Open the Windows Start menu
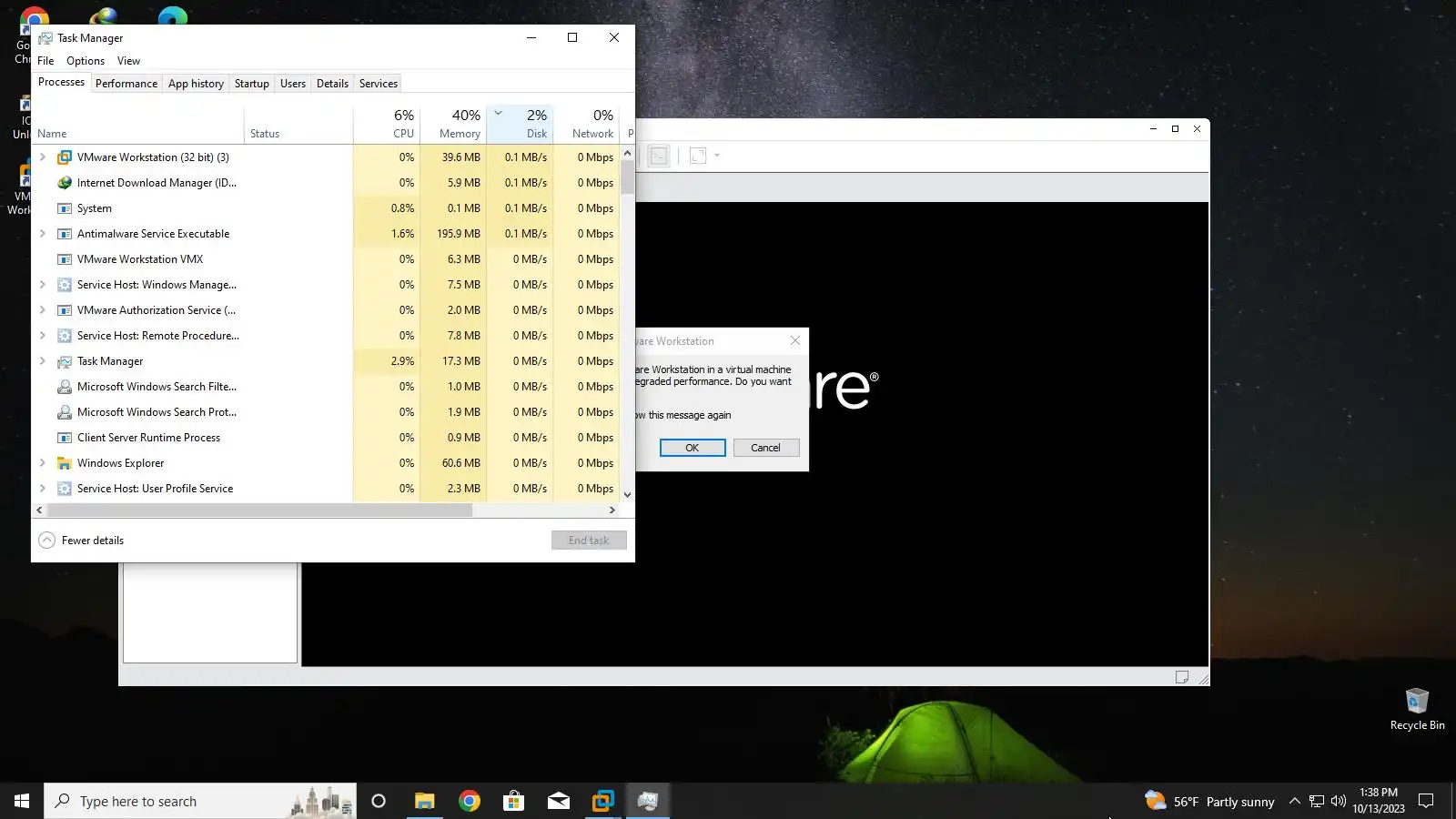This screenshot has width=1456, height=819. [22, 801]
